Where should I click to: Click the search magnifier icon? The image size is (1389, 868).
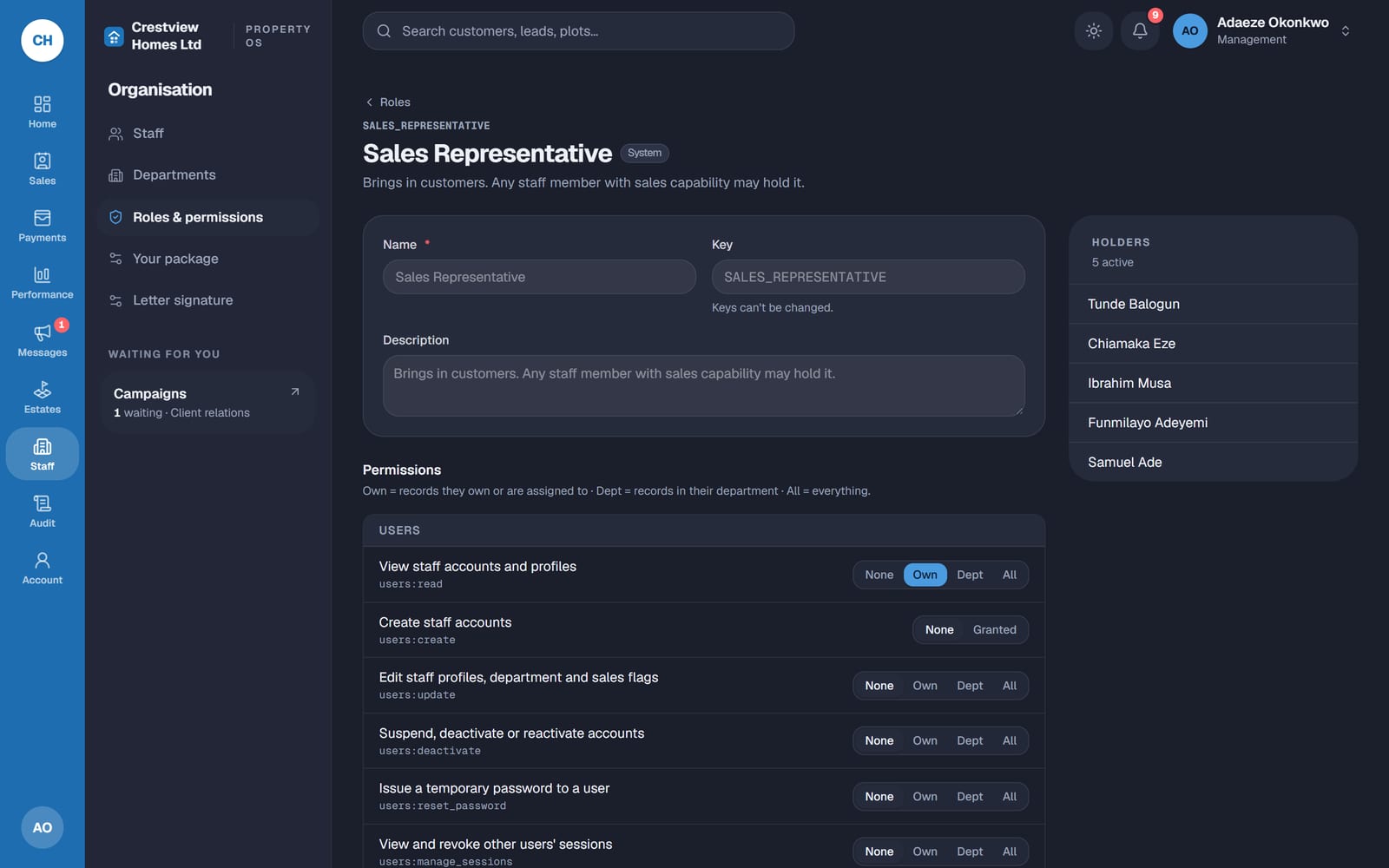[384, 31]
